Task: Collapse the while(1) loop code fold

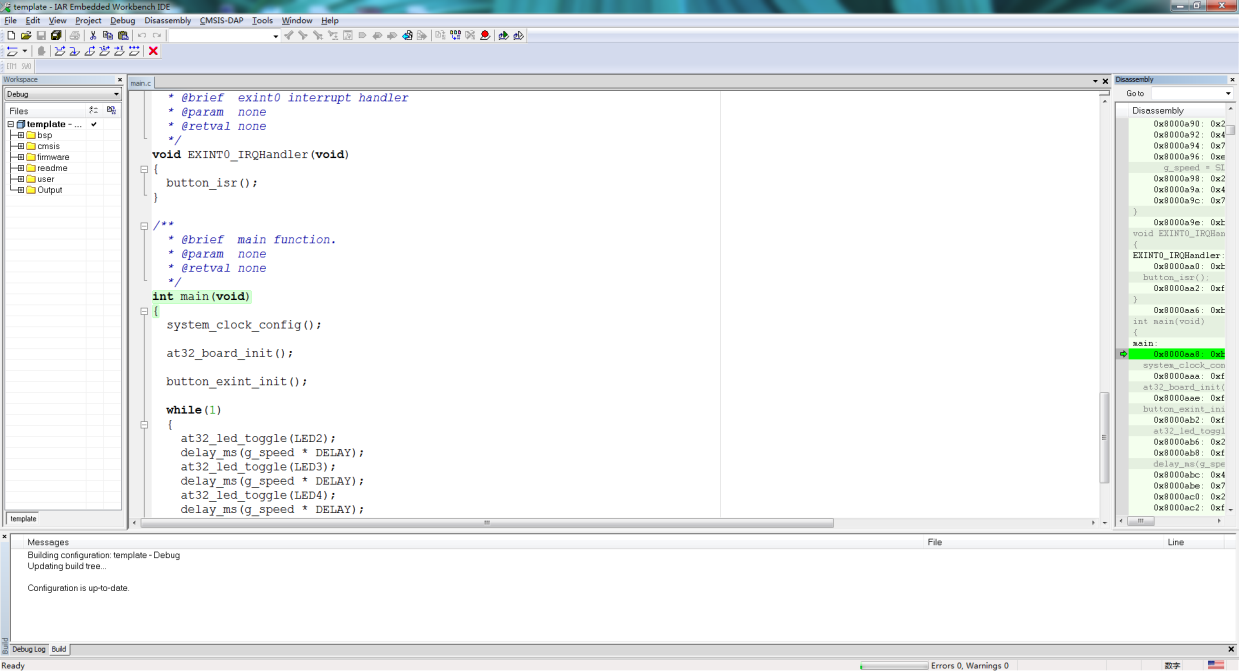Action: point(144,424)
